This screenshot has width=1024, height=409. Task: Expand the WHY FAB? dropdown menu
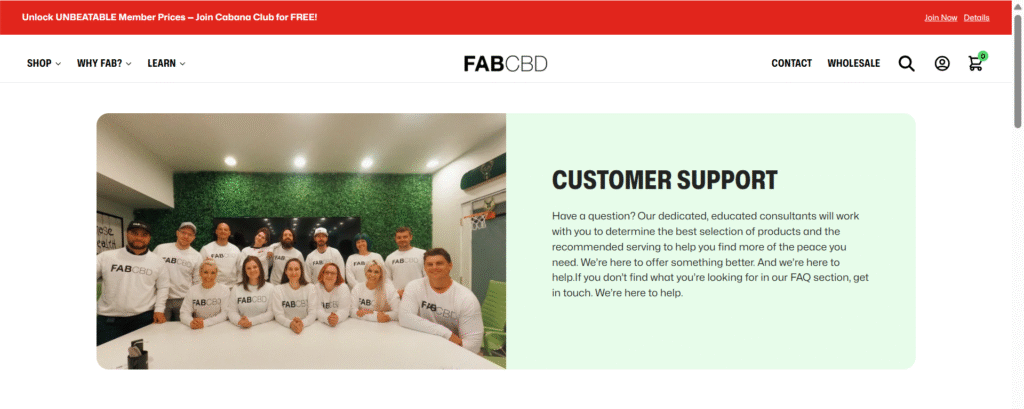coord(104,63)
